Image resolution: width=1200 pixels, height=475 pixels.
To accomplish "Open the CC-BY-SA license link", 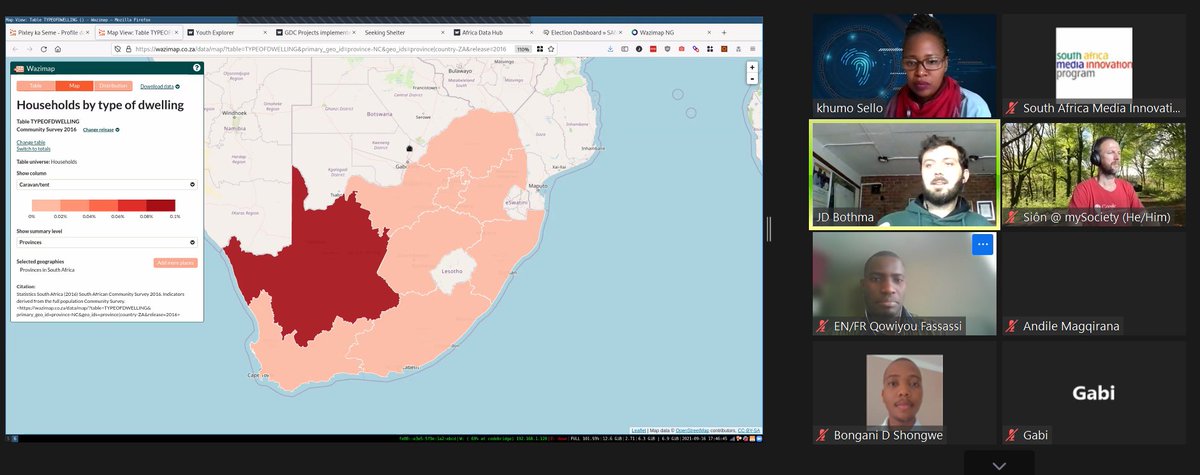I will tap(750, 430).
